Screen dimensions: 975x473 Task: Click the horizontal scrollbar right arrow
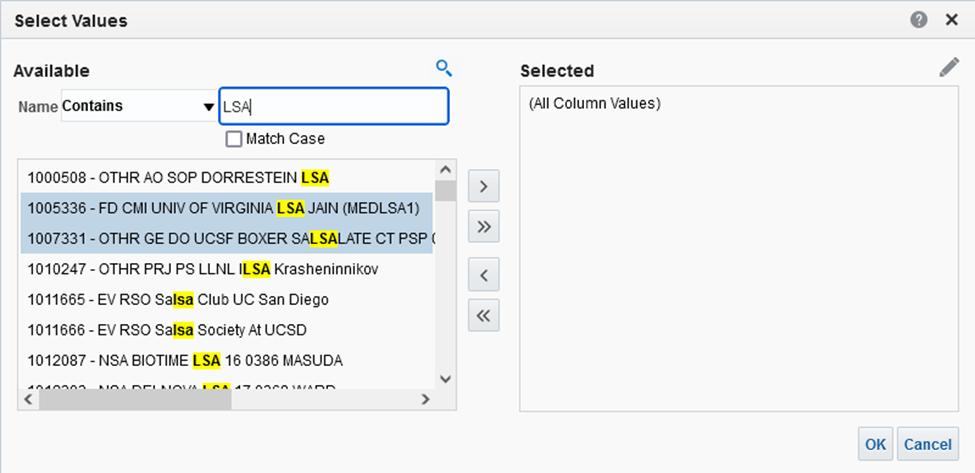(x=424, y=399)
